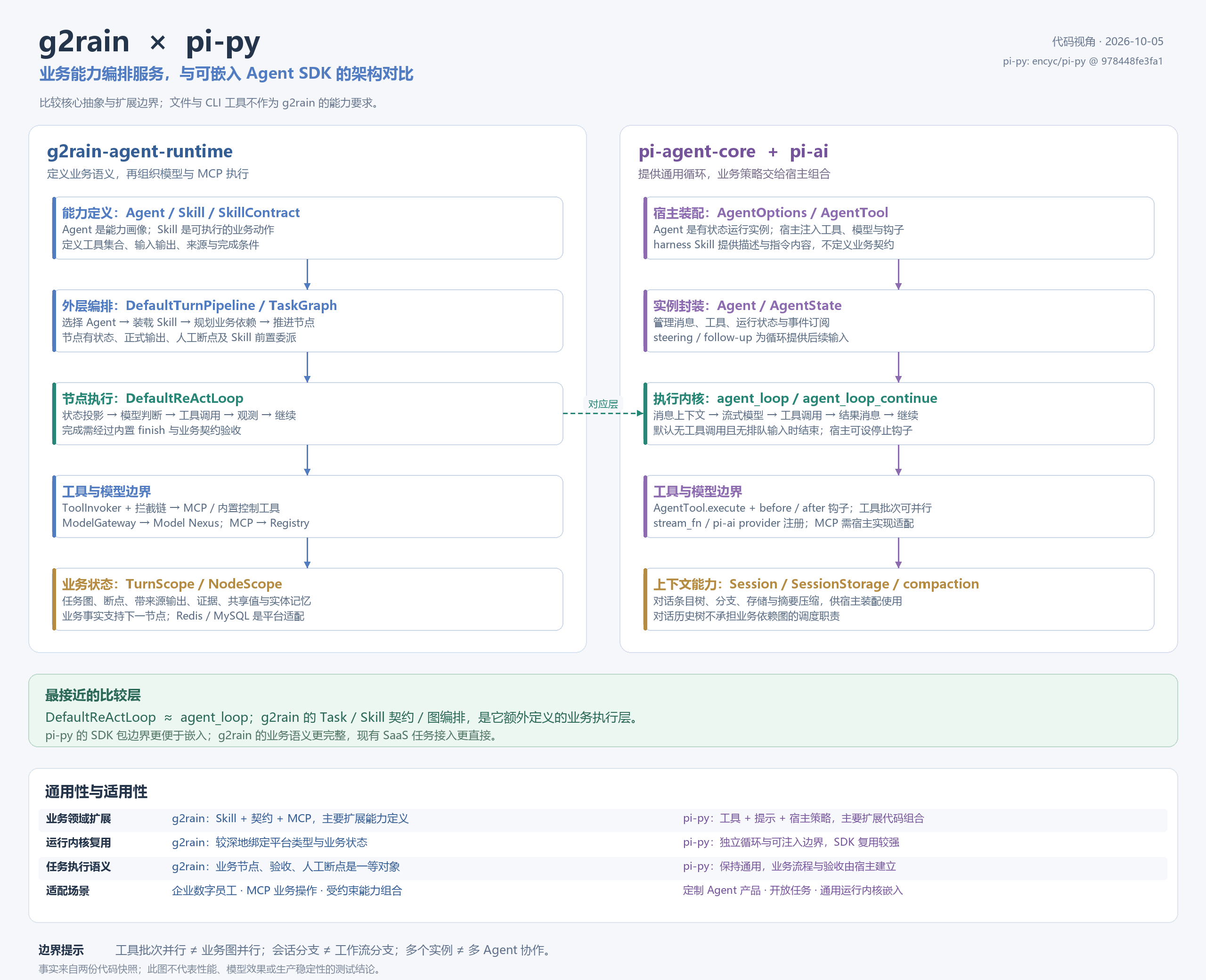
Task: Click the cell 'g2rain：业务节点、验收、人工断点是一等对象'
Action: [x=286, y=866]
